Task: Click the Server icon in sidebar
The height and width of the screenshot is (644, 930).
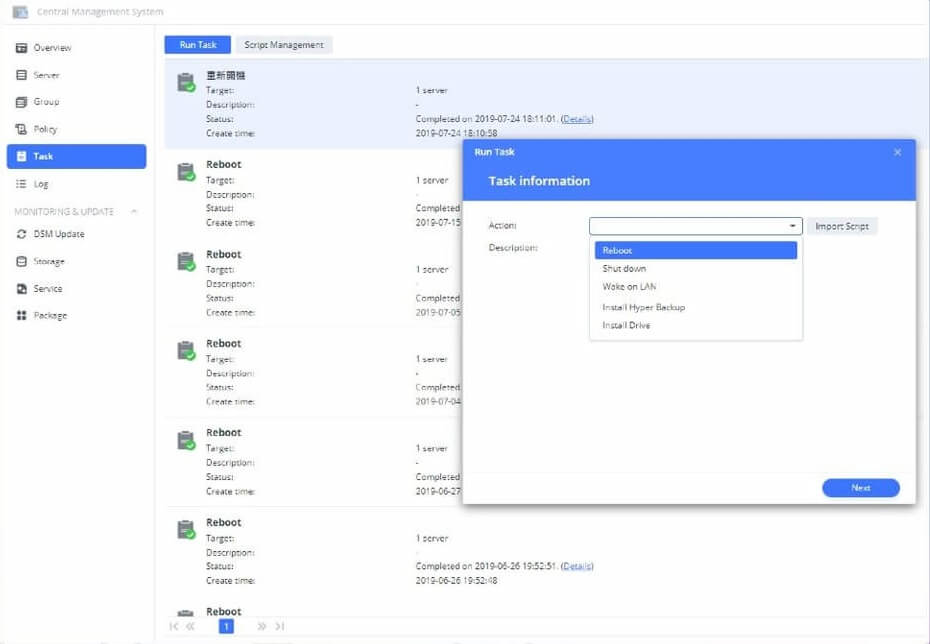Action: pyautogui.click(x=21, y=75)
